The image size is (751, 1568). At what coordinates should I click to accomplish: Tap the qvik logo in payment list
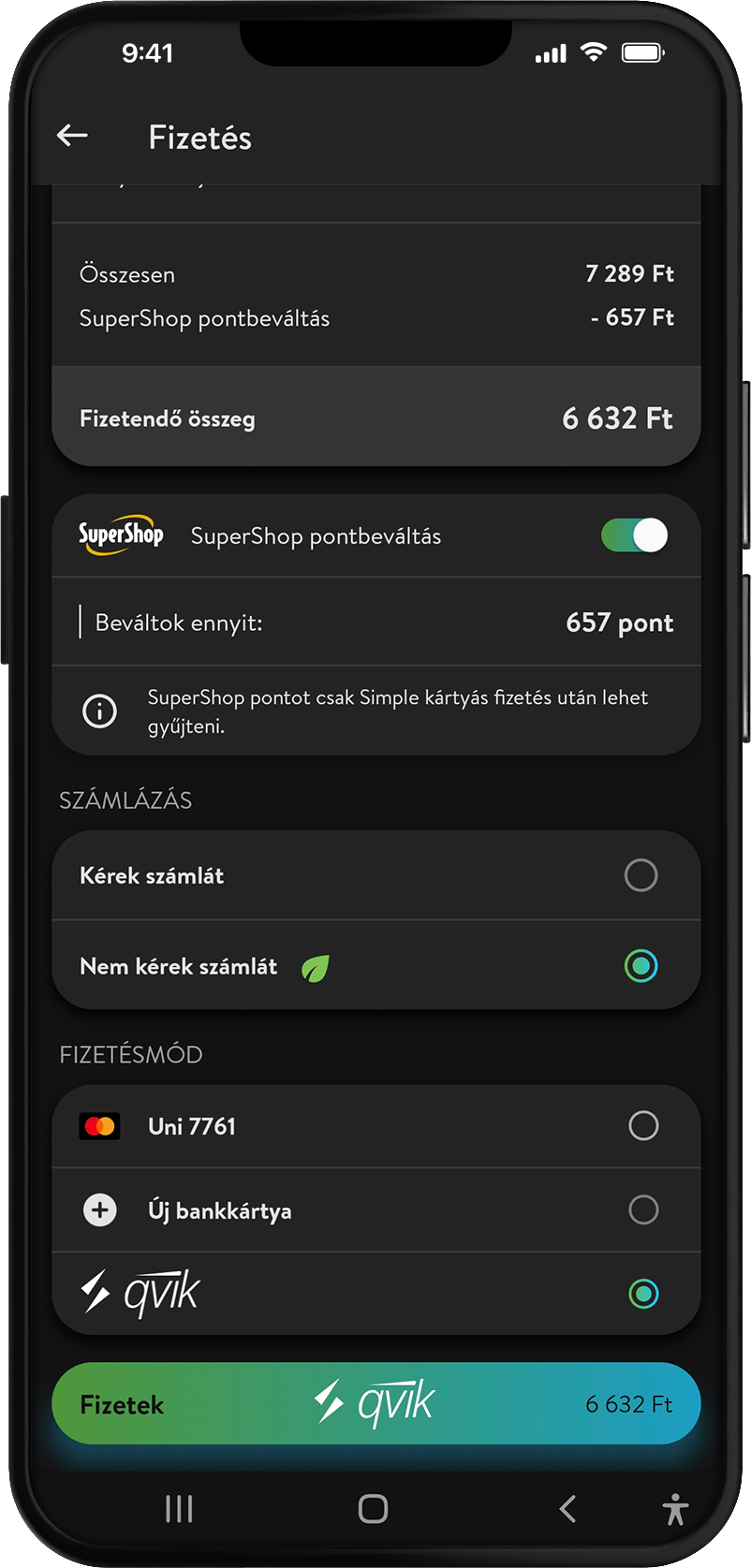click(x=140, y=1294)
